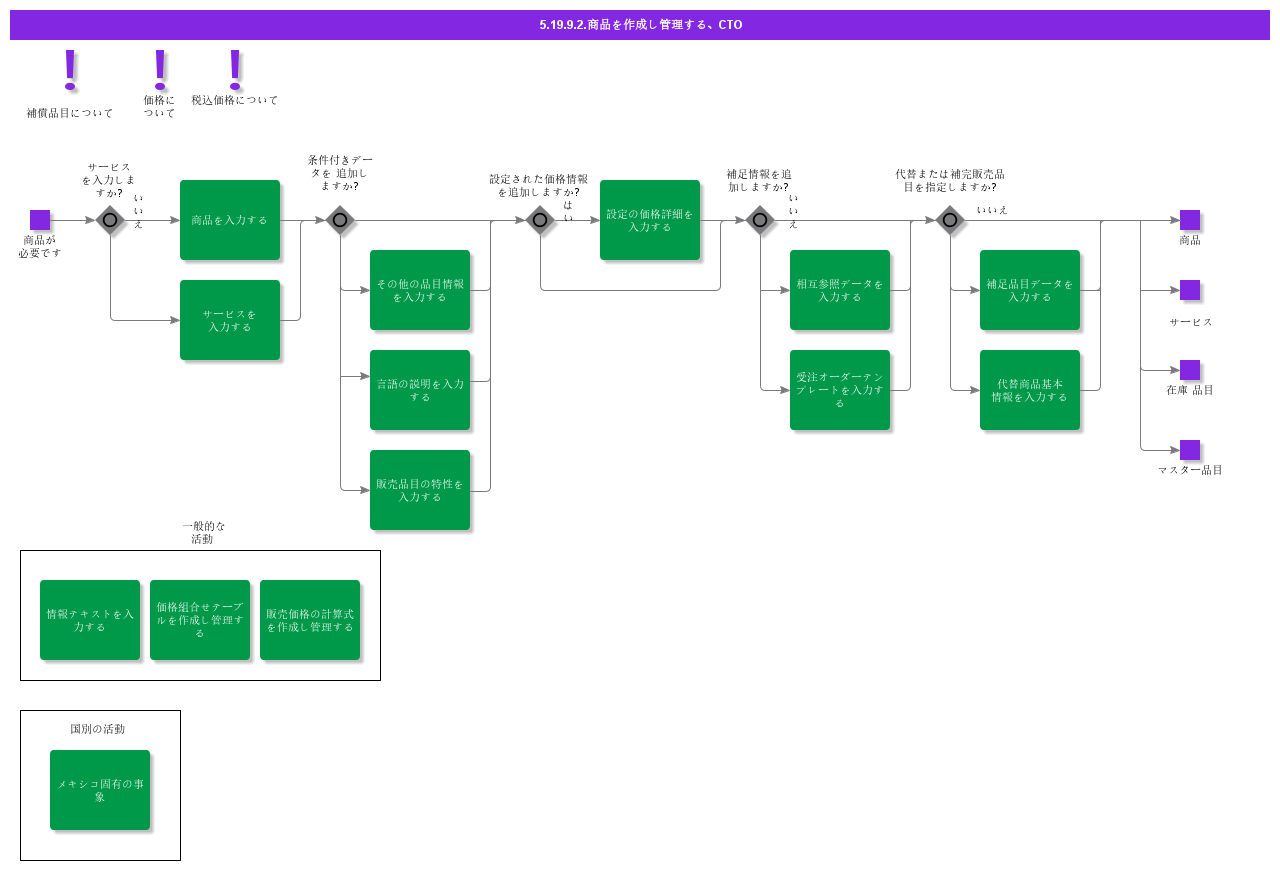Open the 商品を入力する process box

click(230, 220)
